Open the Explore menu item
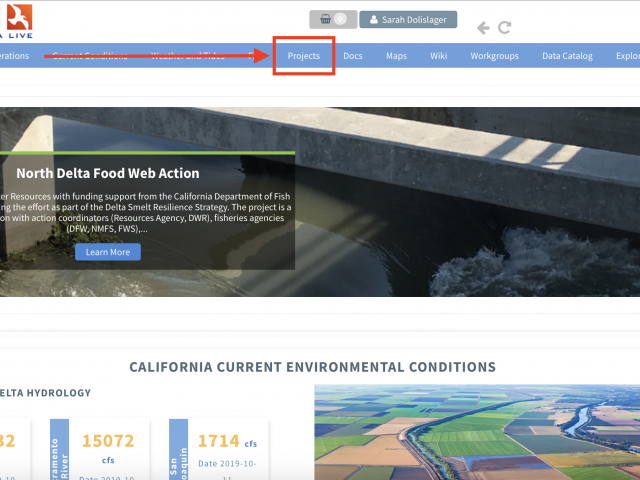This screenshot has height=480, width=640. click(x=628, y=56)
